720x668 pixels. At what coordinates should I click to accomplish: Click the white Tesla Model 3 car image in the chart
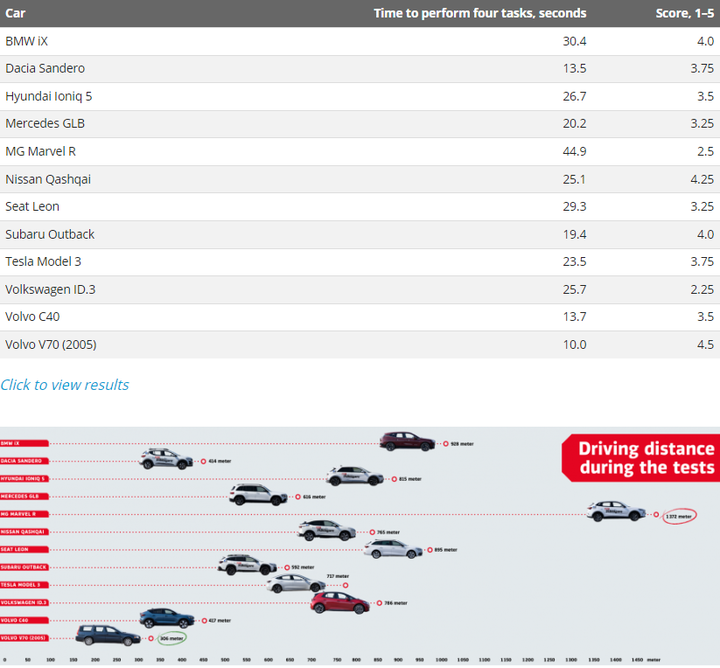(x=296, y=584)
